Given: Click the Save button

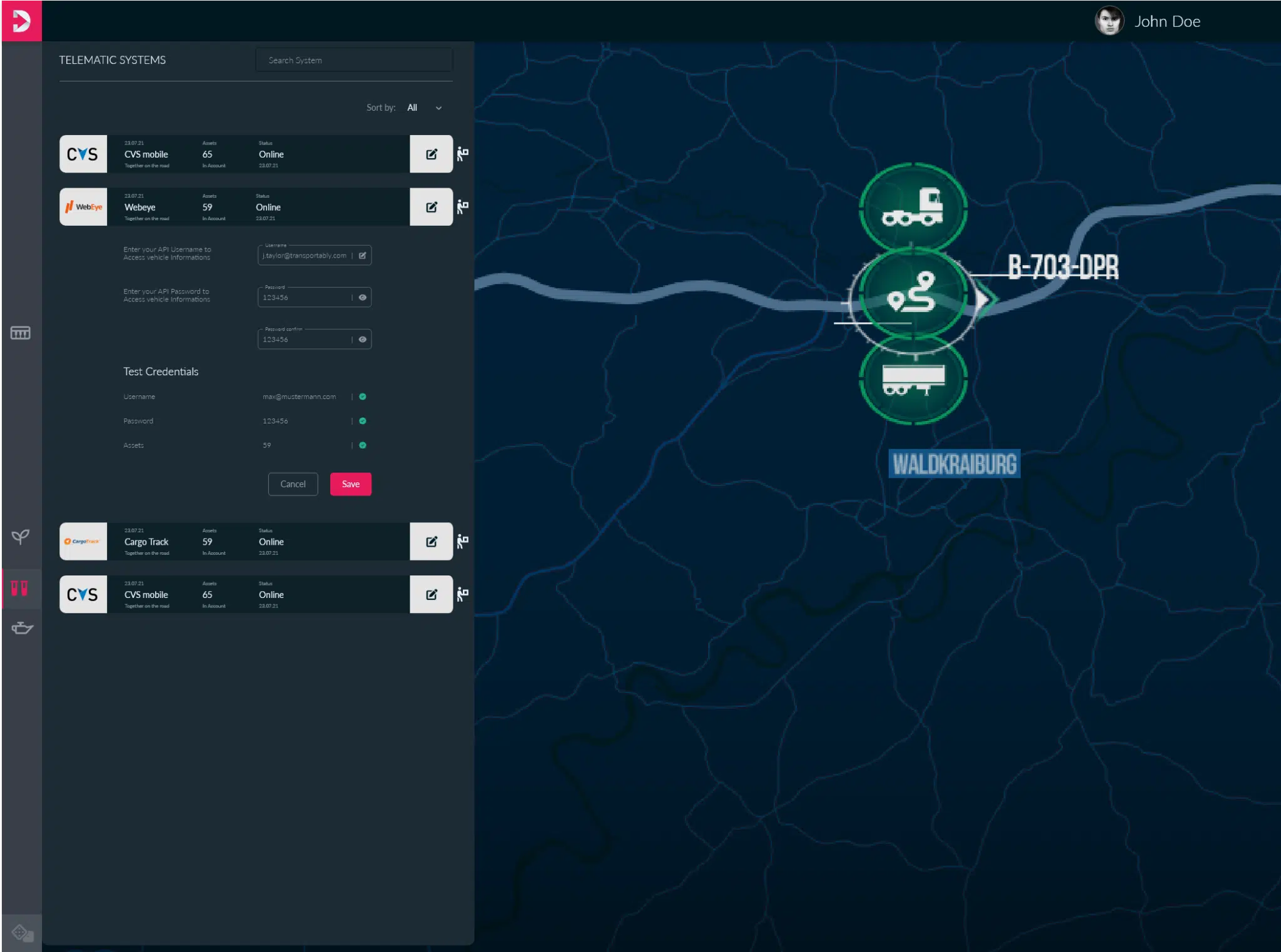Looking at the screenshot, I should (350, 484).
